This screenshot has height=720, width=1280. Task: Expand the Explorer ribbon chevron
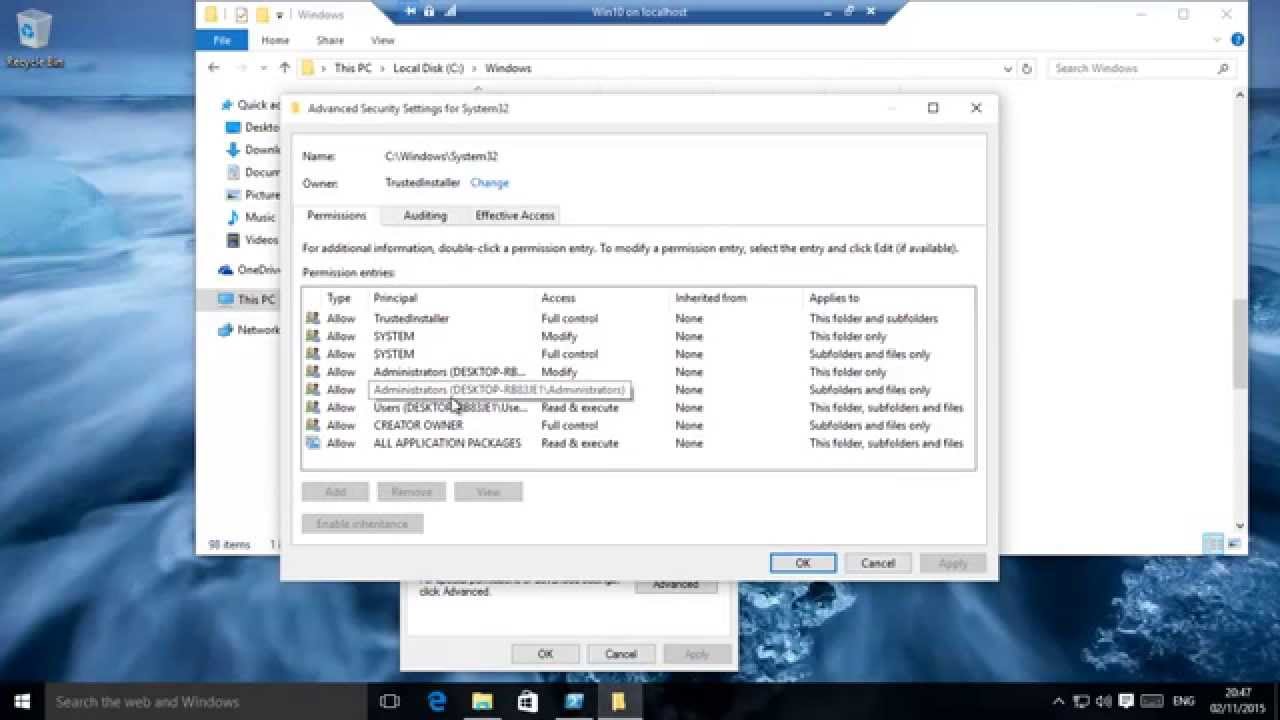pyautogui.click(x=1218, y=40)
